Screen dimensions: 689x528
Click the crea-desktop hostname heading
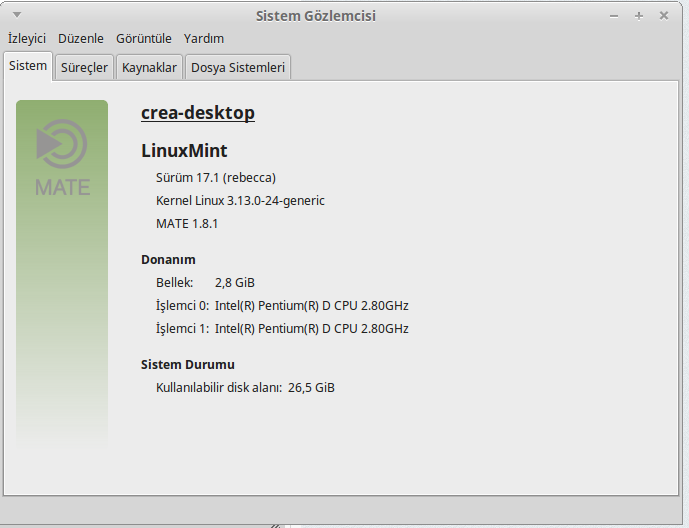tap(198, 113)
